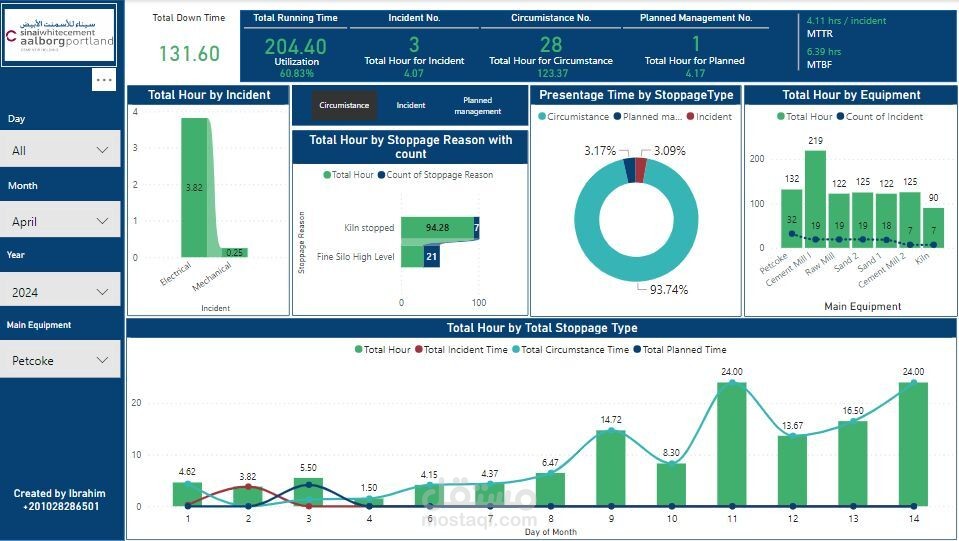Screen dimensions: 959x541
Task: Click the Incident legend swatch in donut chart
Action: point(691,116)
